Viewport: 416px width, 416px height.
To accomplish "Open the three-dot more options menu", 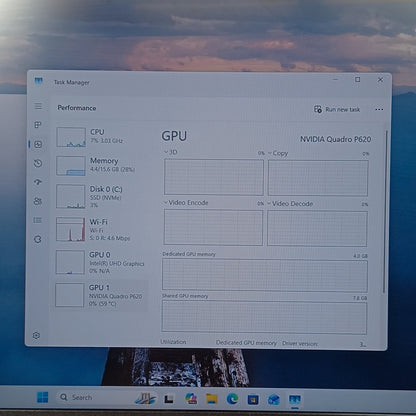I will [379, 109].
